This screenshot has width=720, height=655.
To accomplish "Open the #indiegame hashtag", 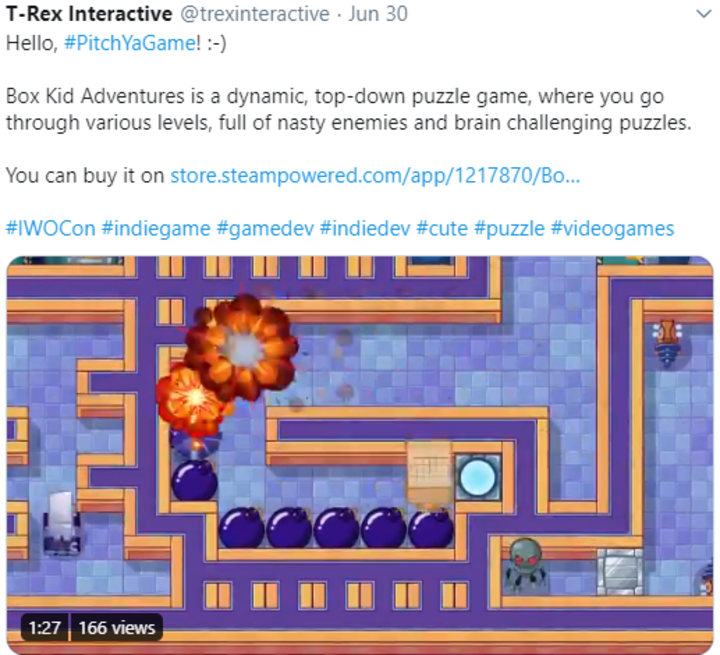I will (156, 228).
